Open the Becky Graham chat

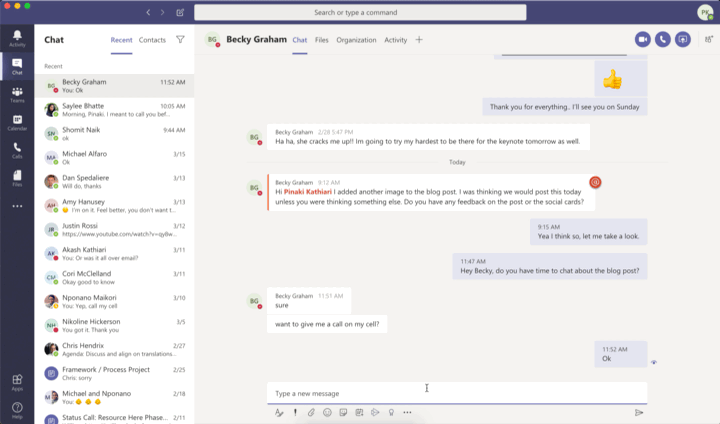click(114, 86)
